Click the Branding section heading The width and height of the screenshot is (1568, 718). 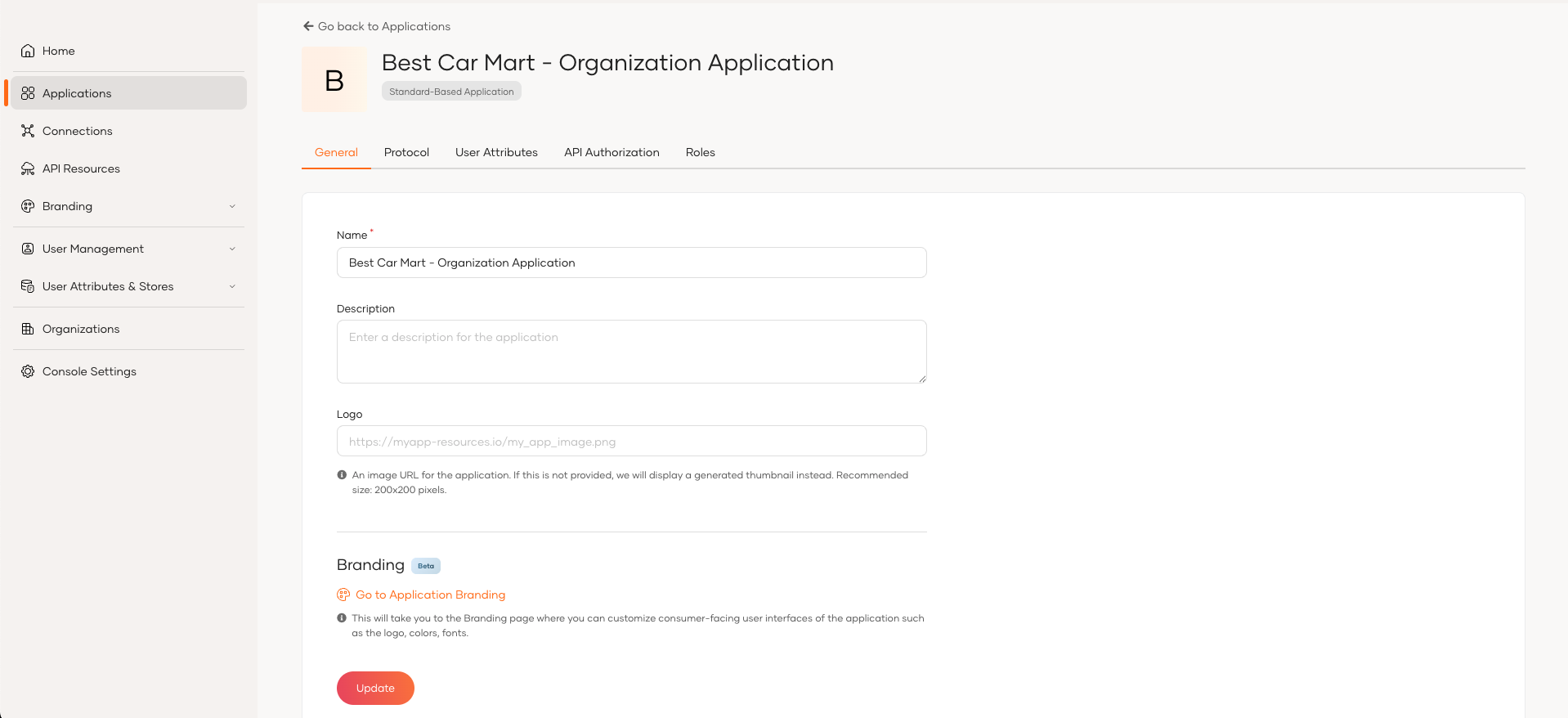(x=370, y=565)
